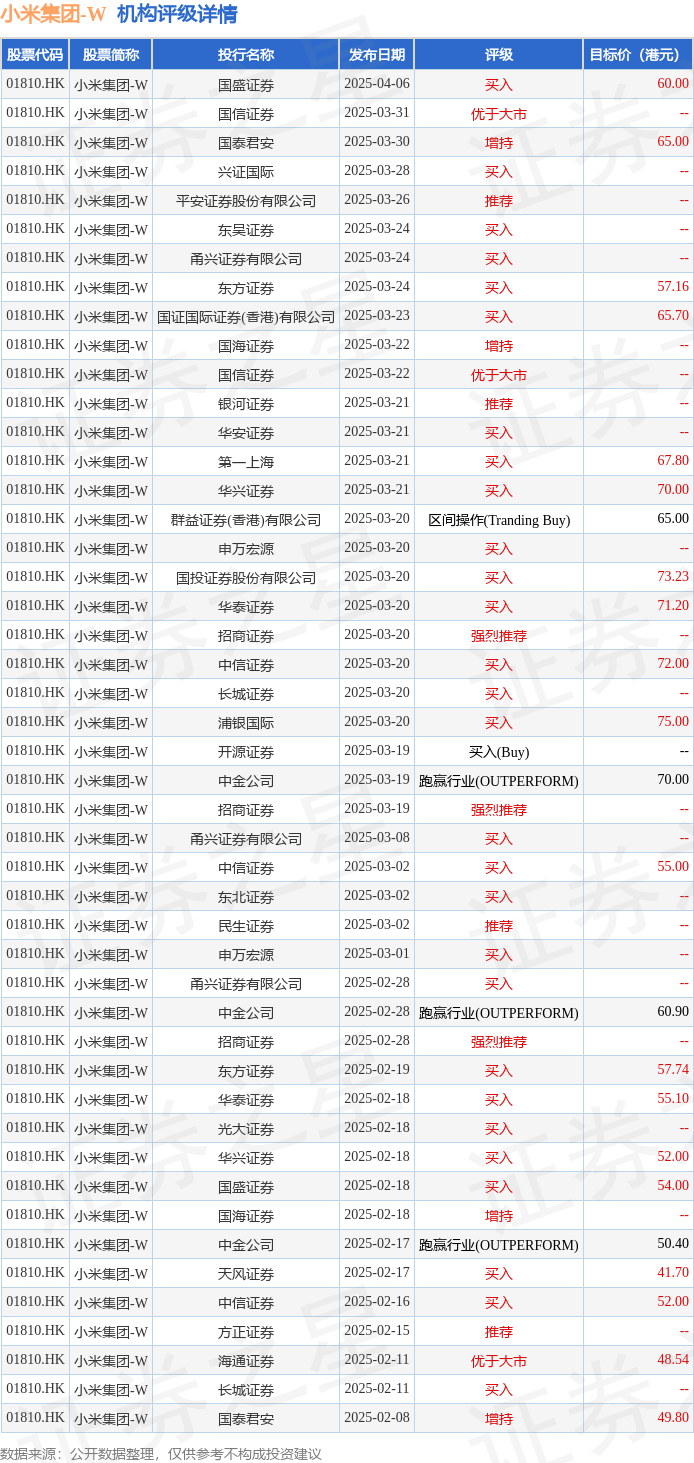Screen dimensions: 694x1463
Task: Click target price 57.16
Action: (x=673, y=287)
